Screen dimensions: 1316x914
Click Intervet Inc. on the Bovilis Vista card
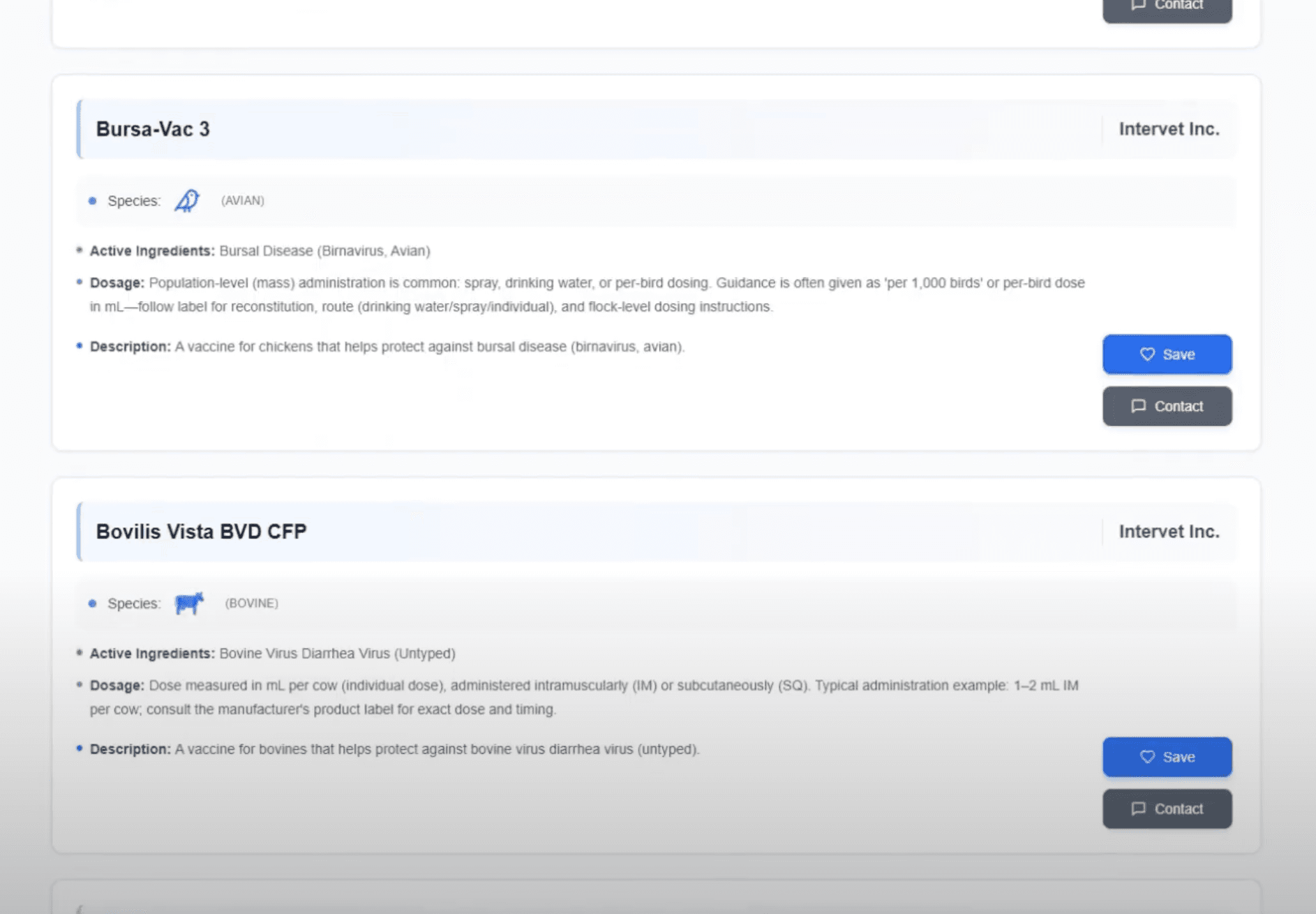[x=1169, y=530]
